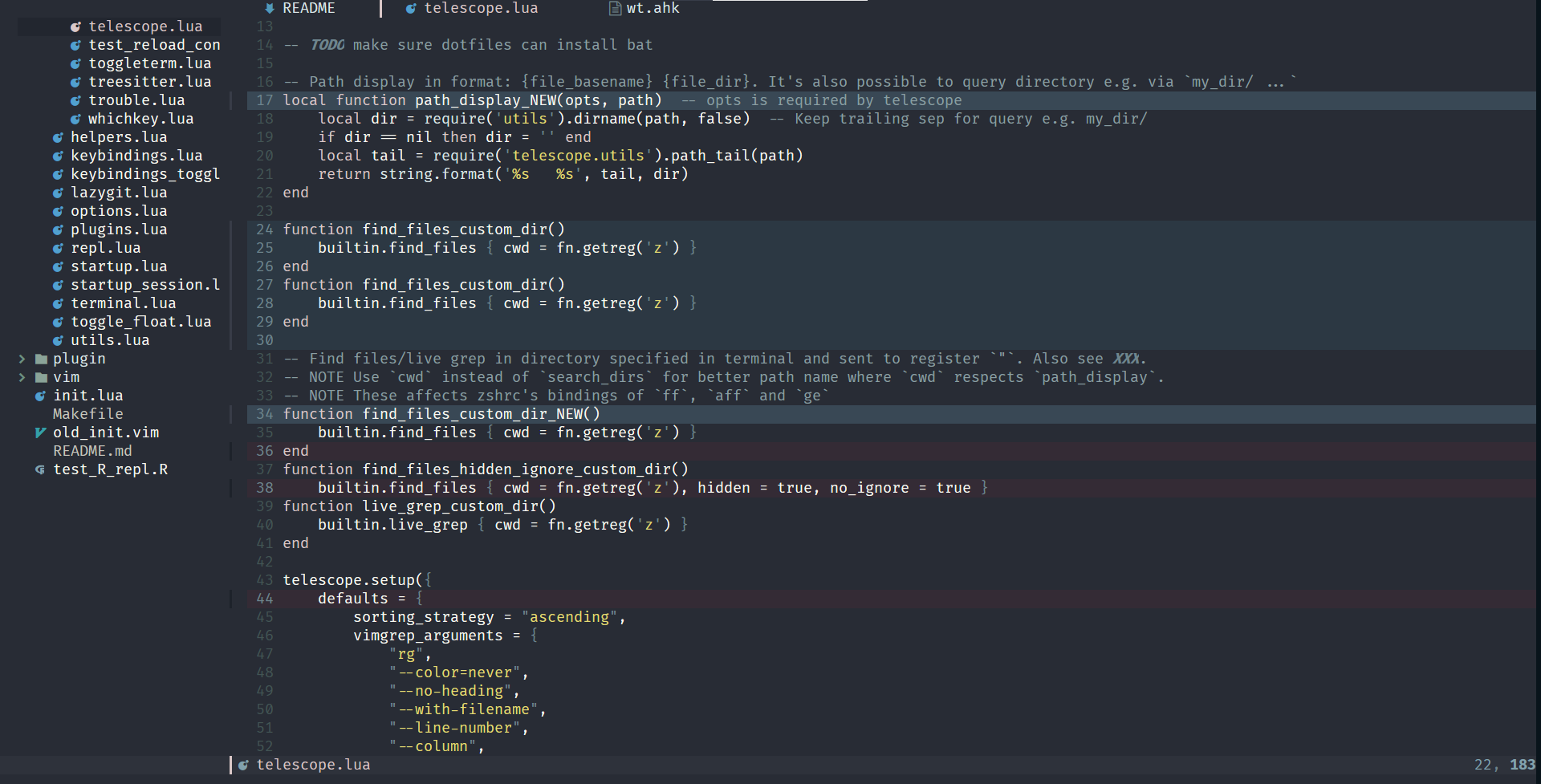
Task: Select the helpers.lua filename in the tree
Action: click(x=119, y=137)
